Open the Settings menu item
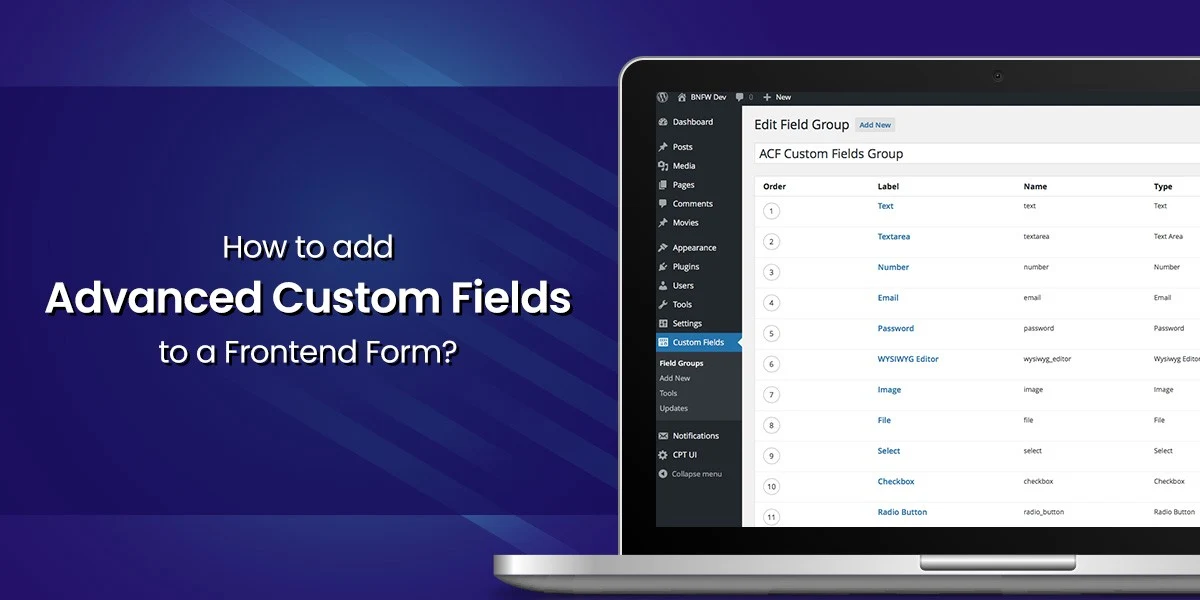Image resolution: width=1200 pixels, height=600 pixels. pyautogui.click(x=687, y=324)
